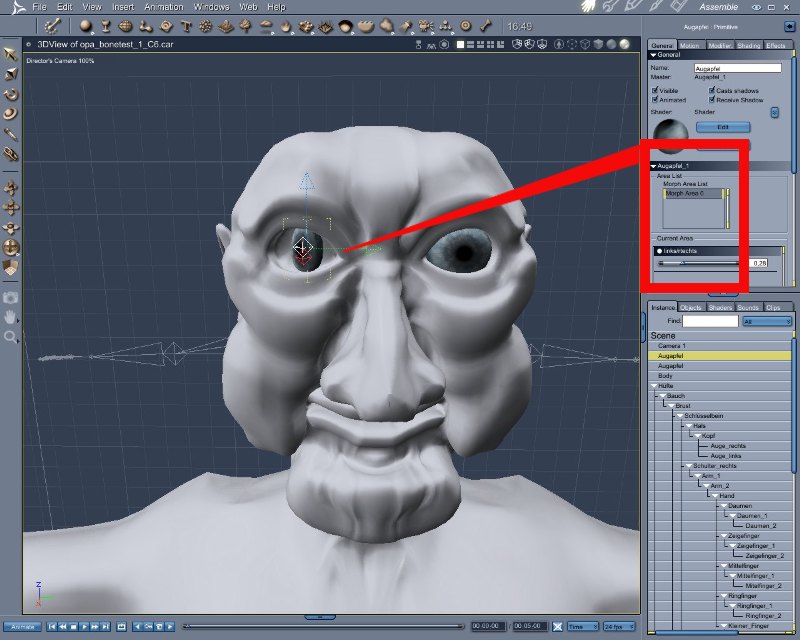
Task: Click the shader preview sphere thumbnail
Action: click(670, 136)
